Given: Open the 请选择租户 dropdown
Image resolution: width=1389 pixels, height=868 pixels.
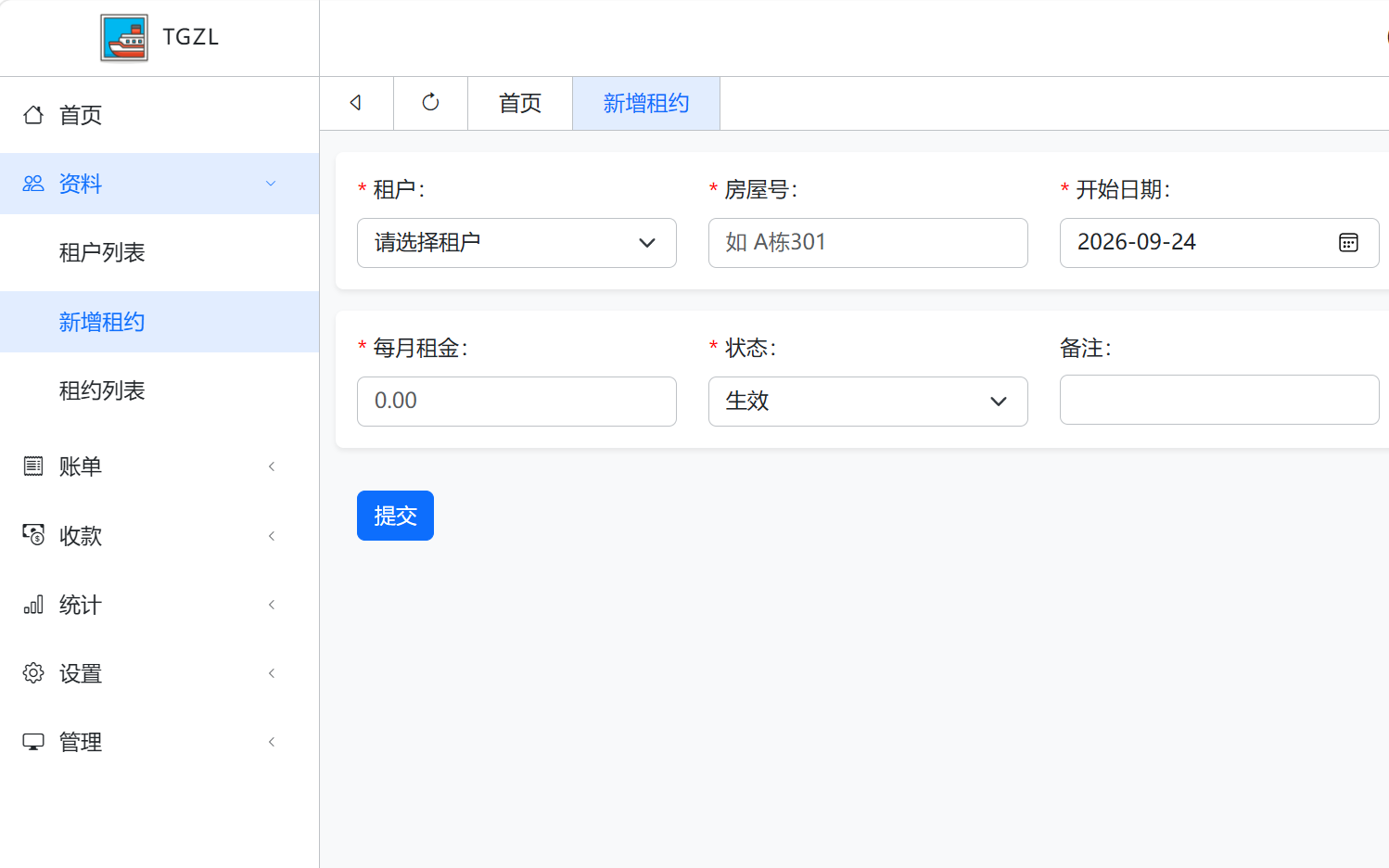Looking at the screenshot, I should point(516,243).
